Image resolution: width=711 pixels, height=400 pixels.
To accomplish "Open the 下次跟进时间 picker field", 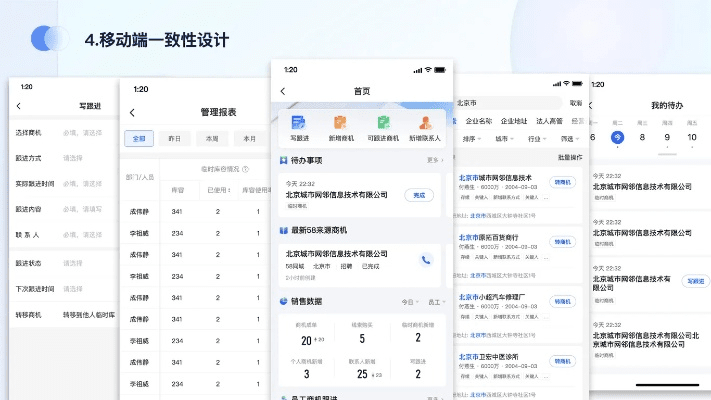I will (x=64, y=289).
